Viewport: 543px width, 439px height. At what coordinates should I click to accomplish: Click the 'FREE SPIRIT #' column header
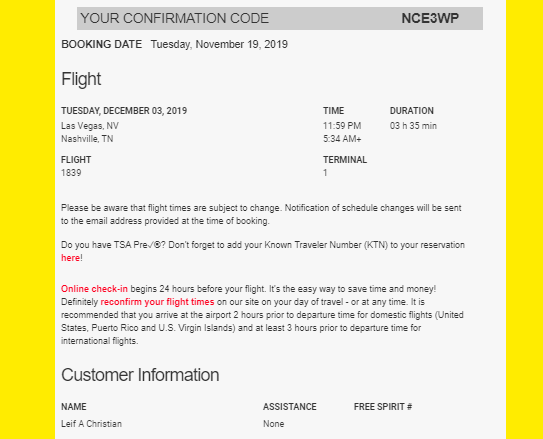(x=383, y=407)
